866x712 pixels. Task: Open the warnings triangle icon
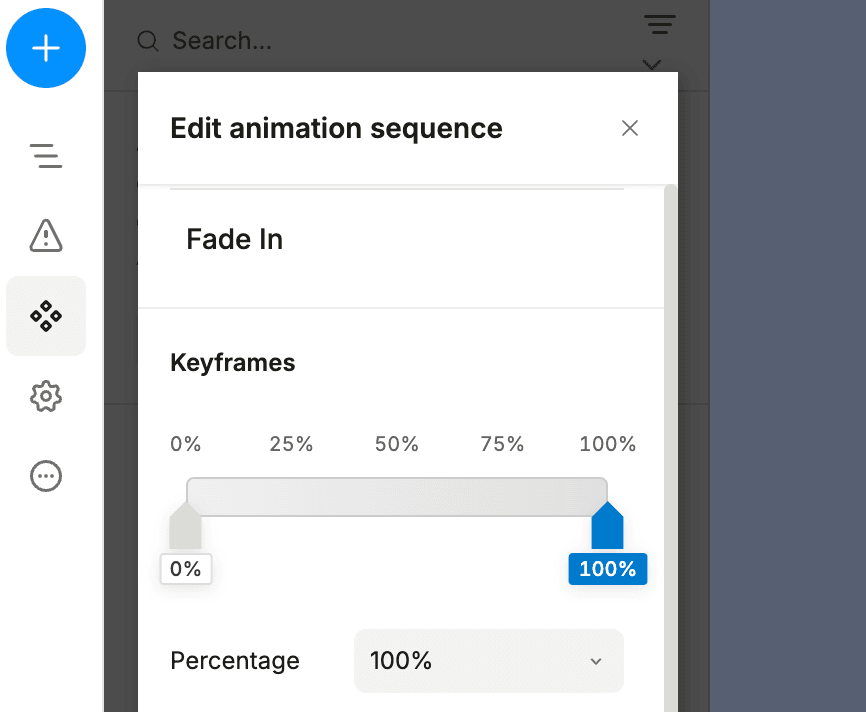click(46, 236)
